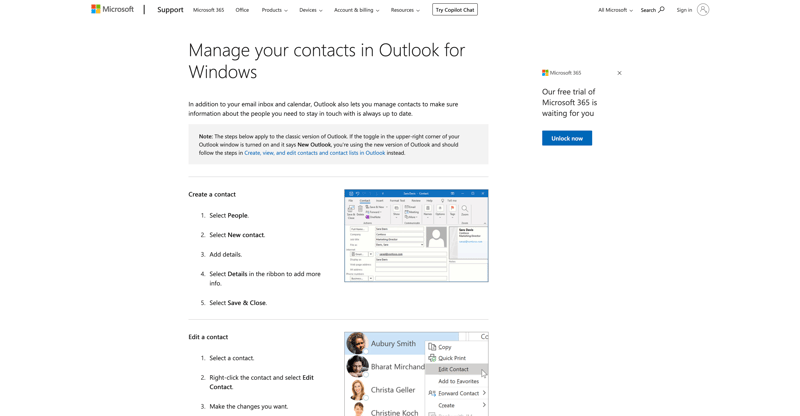Image resolution: width=800 pixels, height=416 pixels.
Task: Click the Edit Contact context menu image
Action: pyautogui.click(x=416, y=374)
